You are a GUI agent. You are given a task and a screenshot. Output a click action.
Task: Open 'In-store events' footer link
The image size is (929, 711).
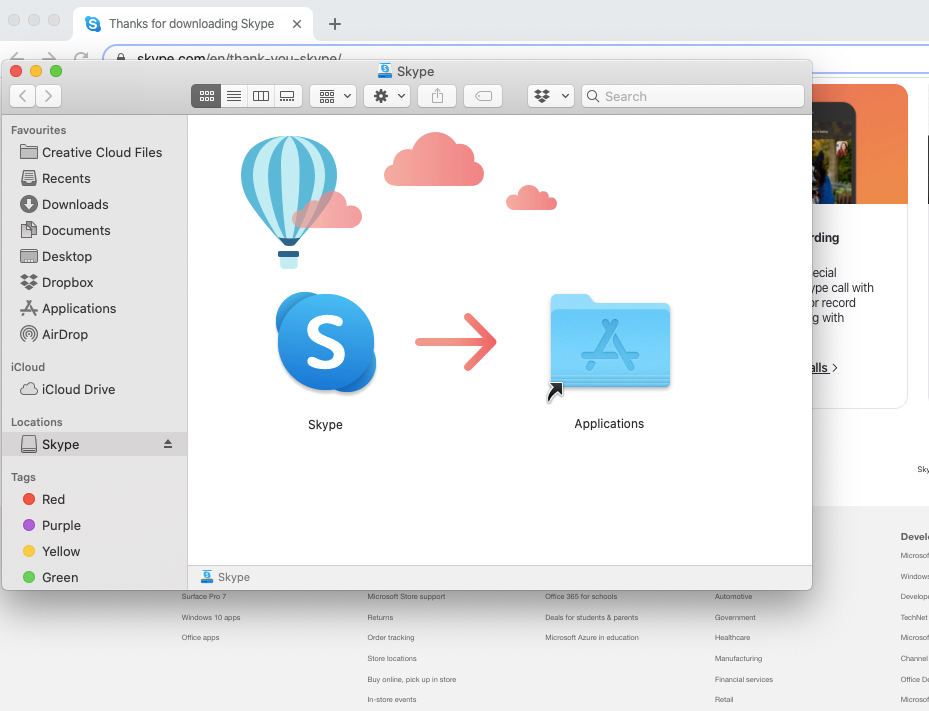coord(392,700)
